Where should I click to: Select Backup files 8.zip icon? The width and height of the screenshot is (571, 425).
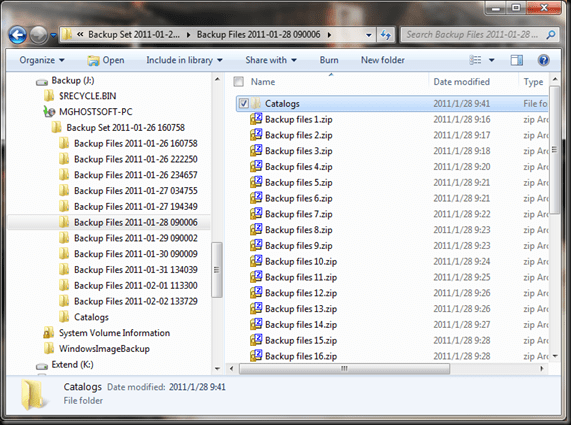256,230
